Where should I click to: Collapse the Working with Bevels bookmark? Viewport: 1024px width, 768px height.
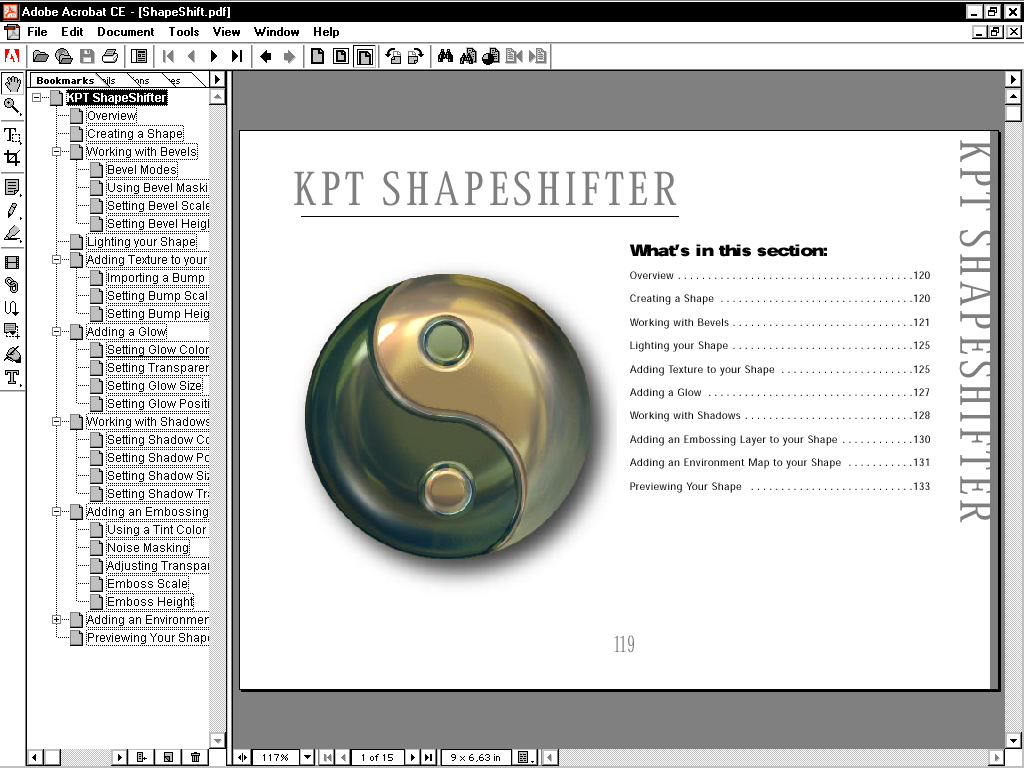point(57,152)
